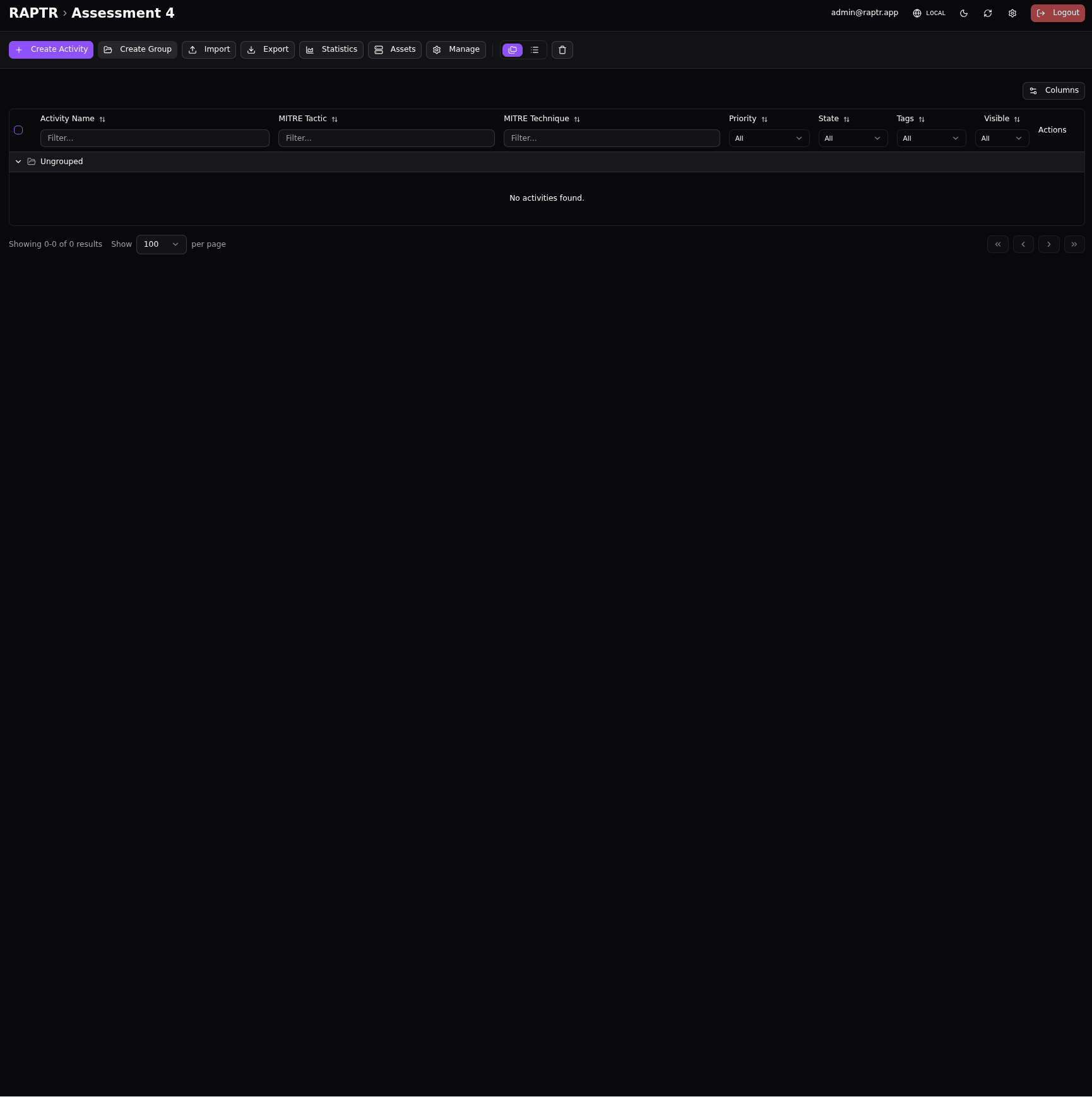Toggle dark mode with the moon icon
Screen dimensions: 1092x1097
pos(963,13)
